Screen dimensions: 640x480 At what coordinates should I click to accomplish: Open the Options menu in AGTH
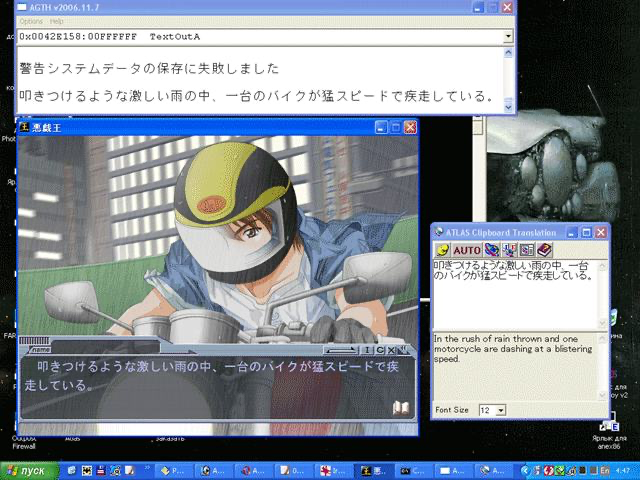(31, 21)
